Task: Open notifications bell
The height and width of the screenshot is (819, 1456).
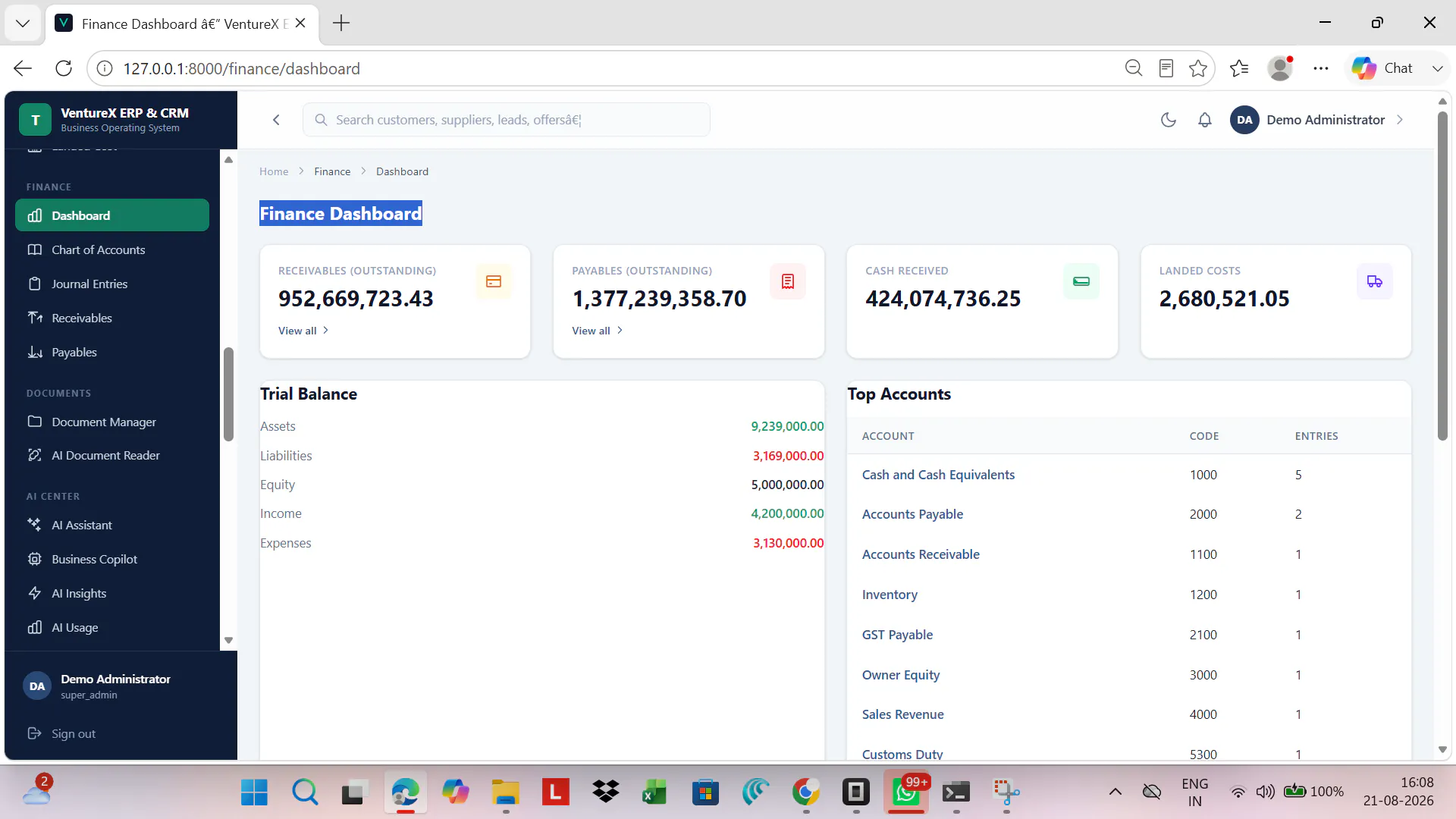Action: 1205,120
